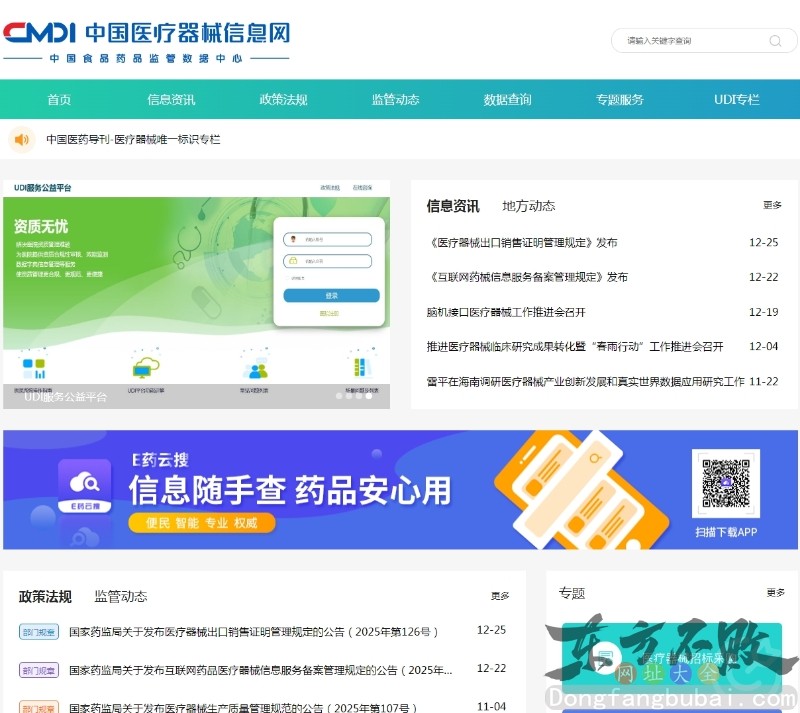Click the registration link below the login button
Screen dimensions: 800x713
coord(330,312)
